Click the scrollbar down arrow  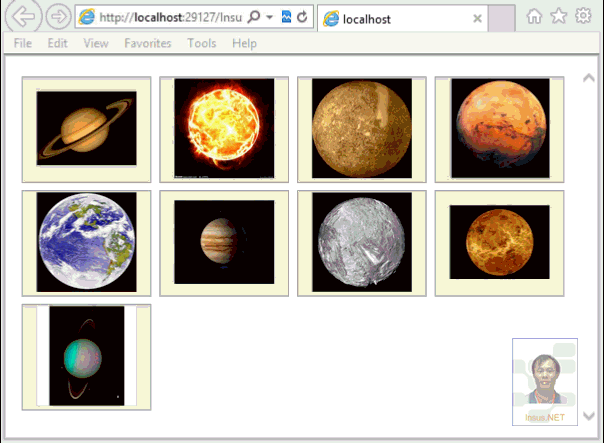588,416
